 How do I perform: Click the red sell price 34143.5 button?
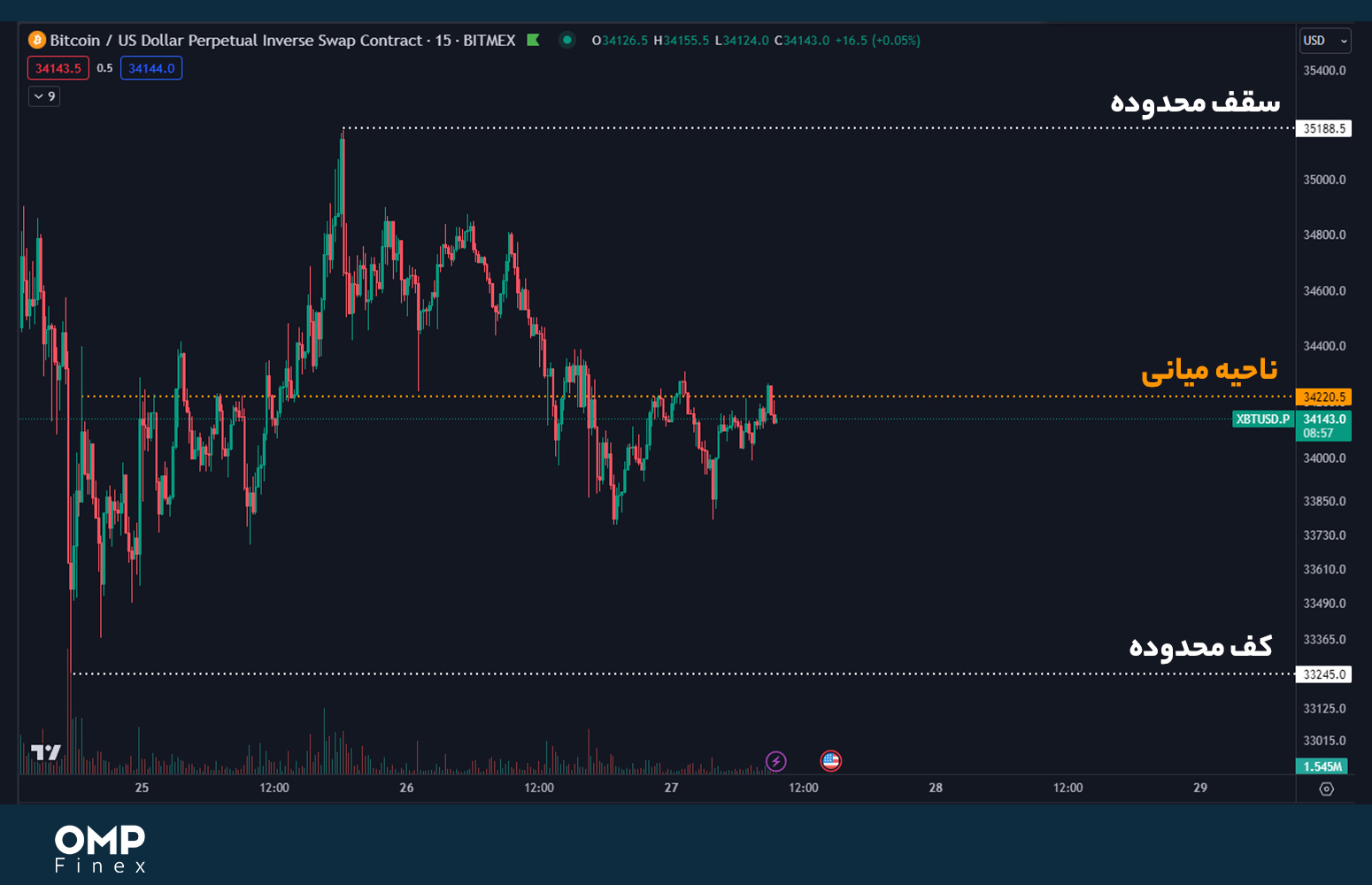(58, 68)
